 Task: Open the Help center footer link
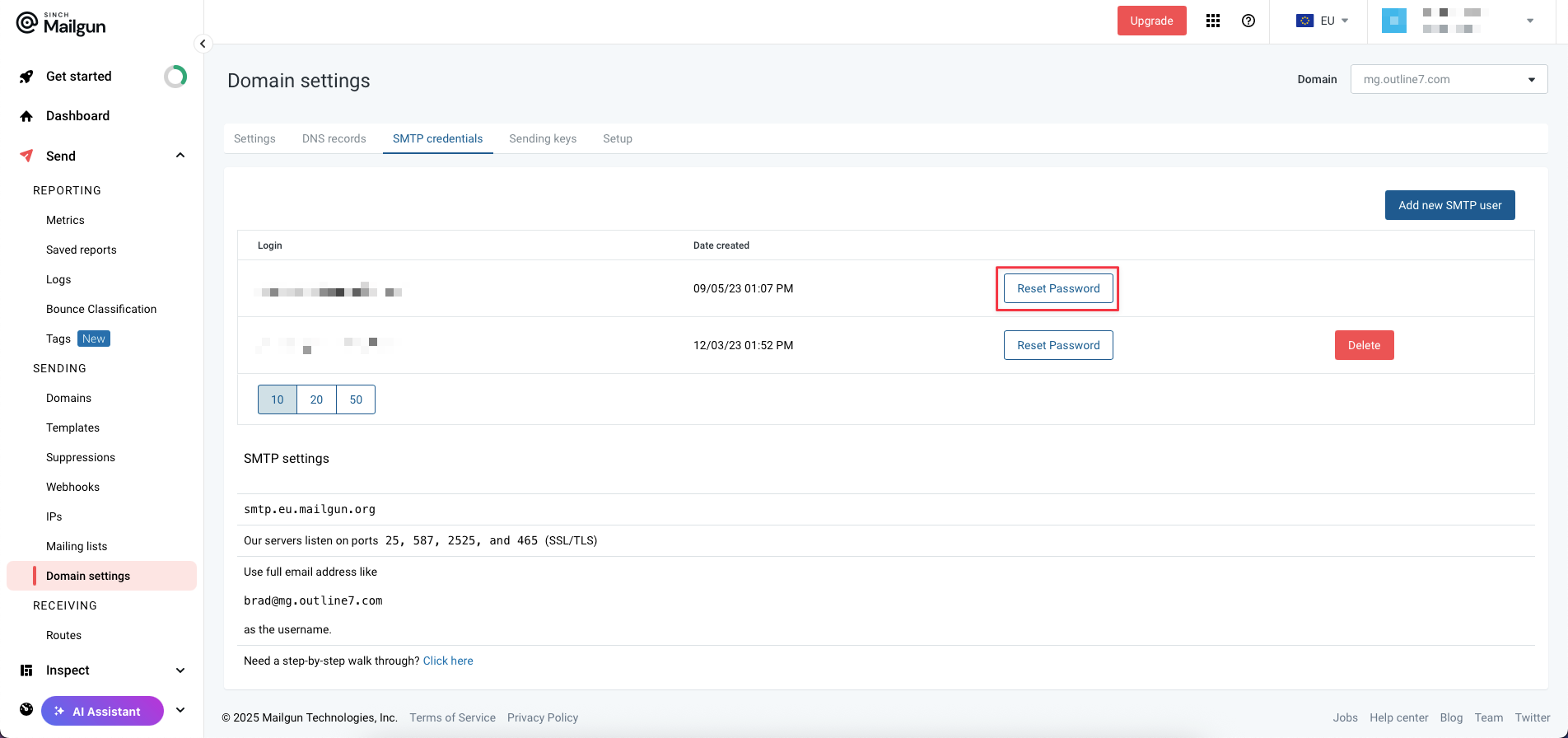coord(1399,717)
